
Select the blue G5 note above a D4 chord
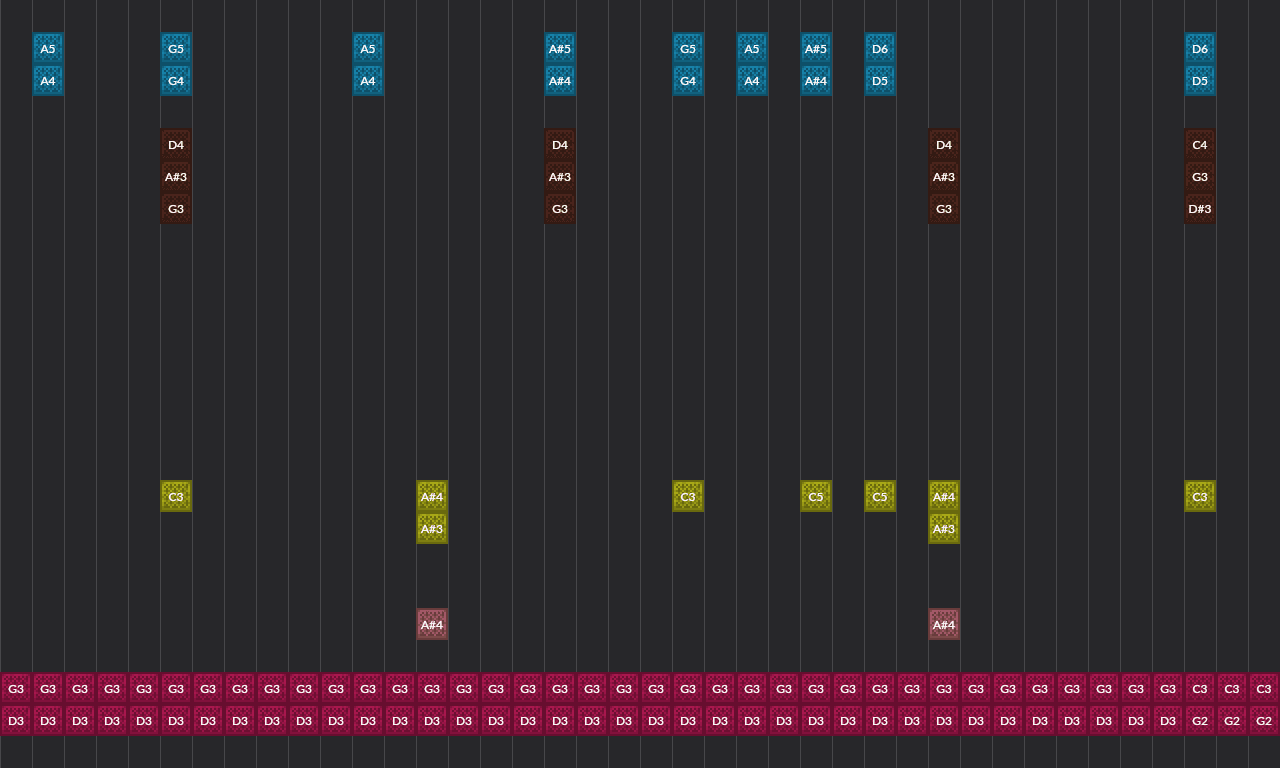coord(176,49)
